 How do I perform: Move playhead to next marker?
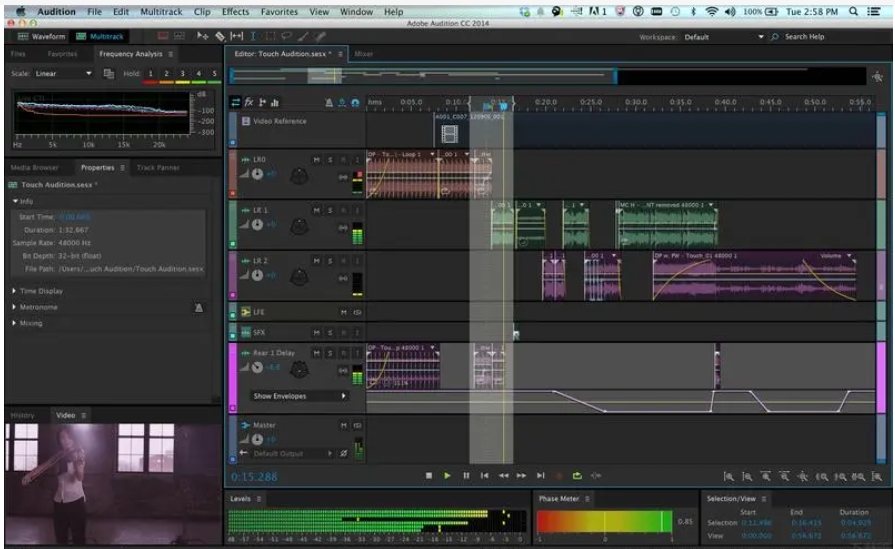[x=540, y=475]
